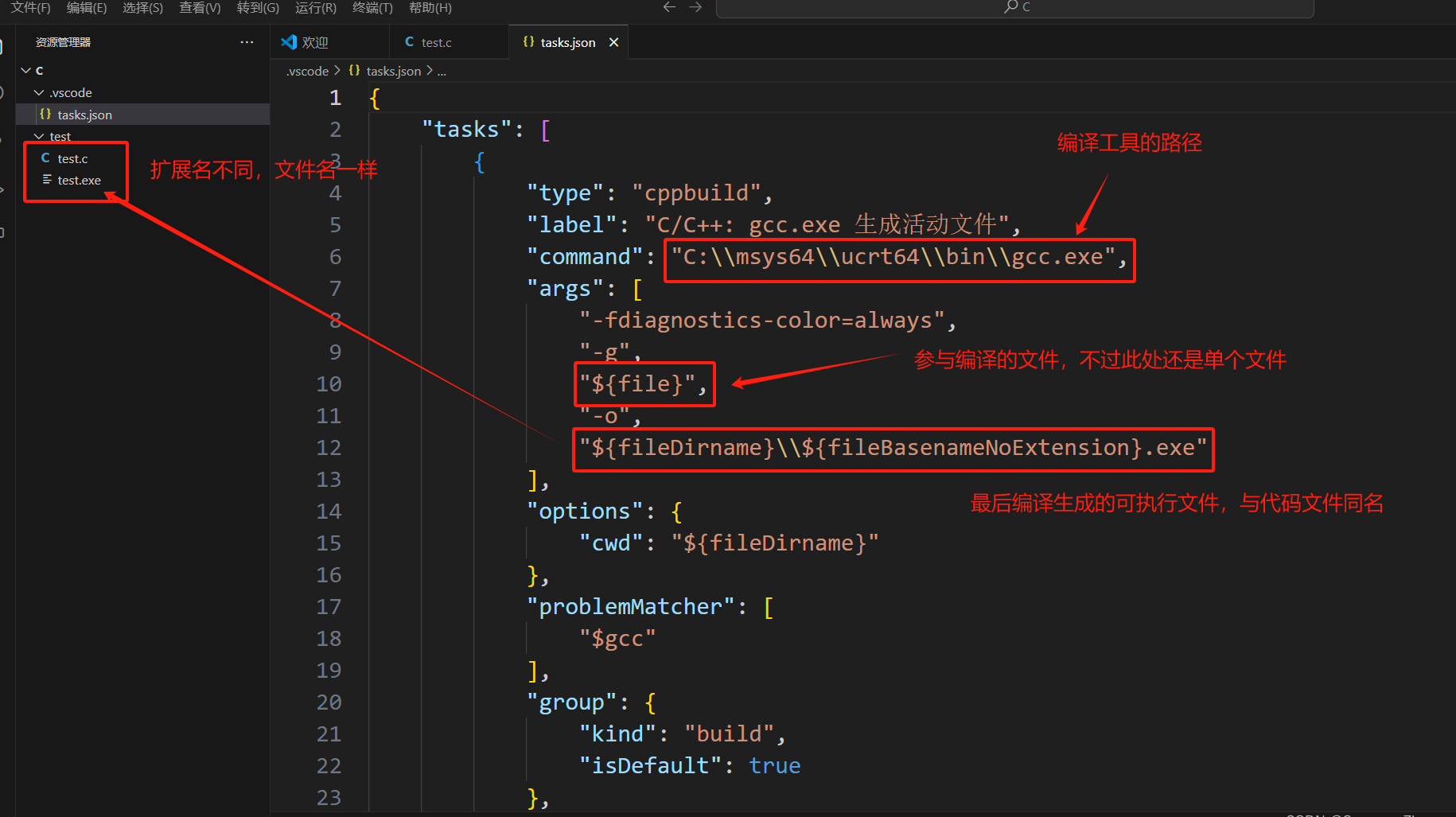The height and width of the screenshot is (817, 1456).
Task: Open explorer panel more actions ellipsis
Action: pos(247,42)
